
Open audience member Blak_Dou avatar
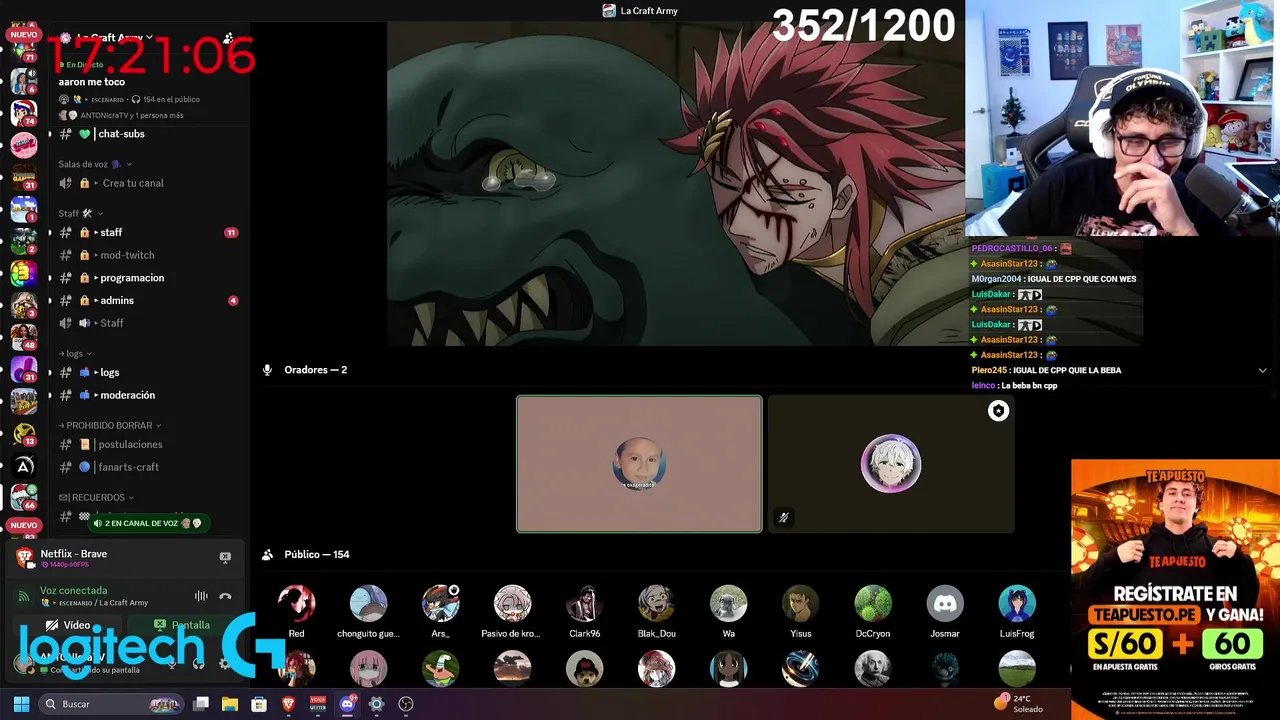tap(656, 604)
